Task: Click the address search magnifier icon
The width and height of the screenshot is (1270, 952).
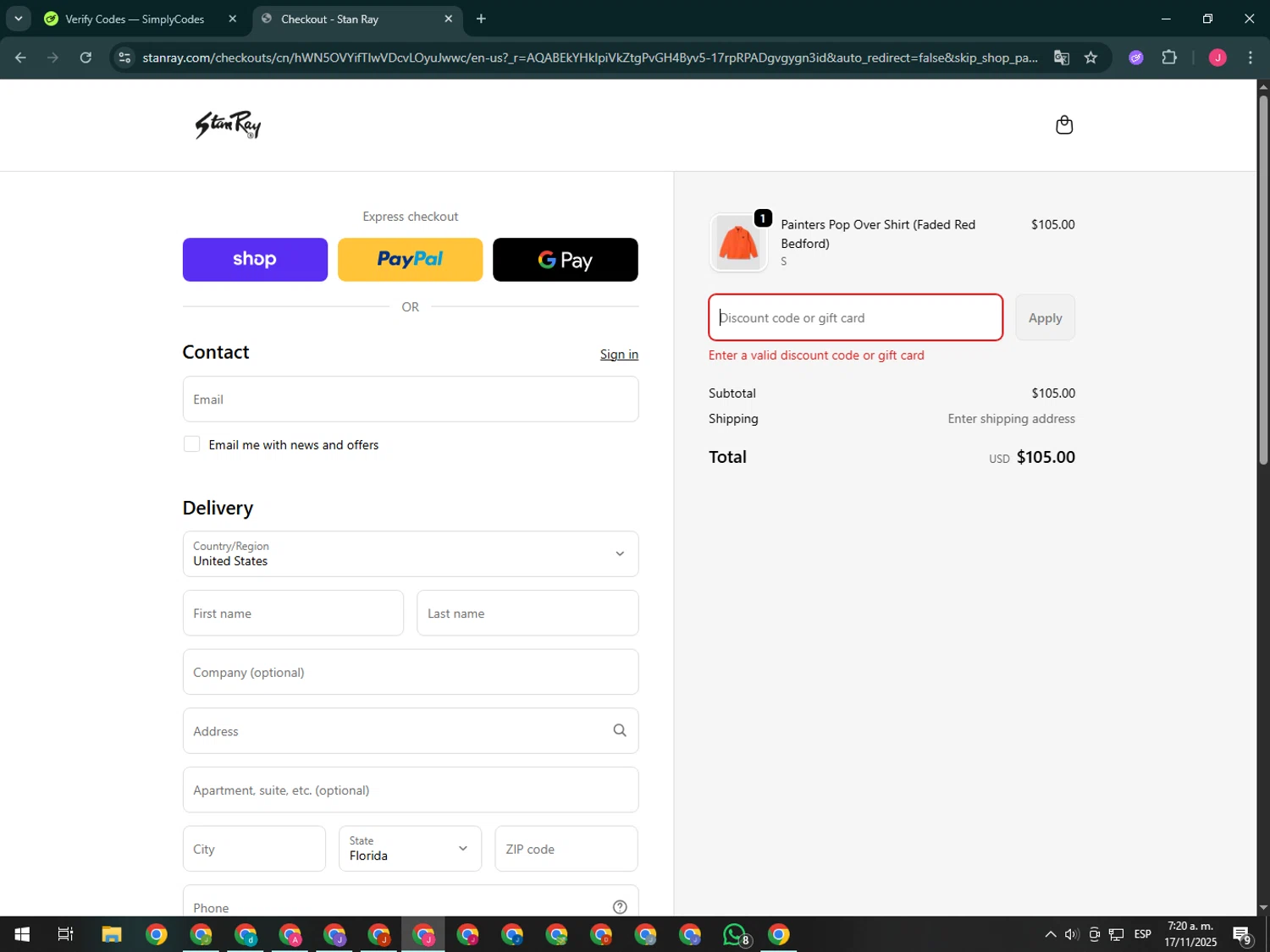Action: pos(620,731)
